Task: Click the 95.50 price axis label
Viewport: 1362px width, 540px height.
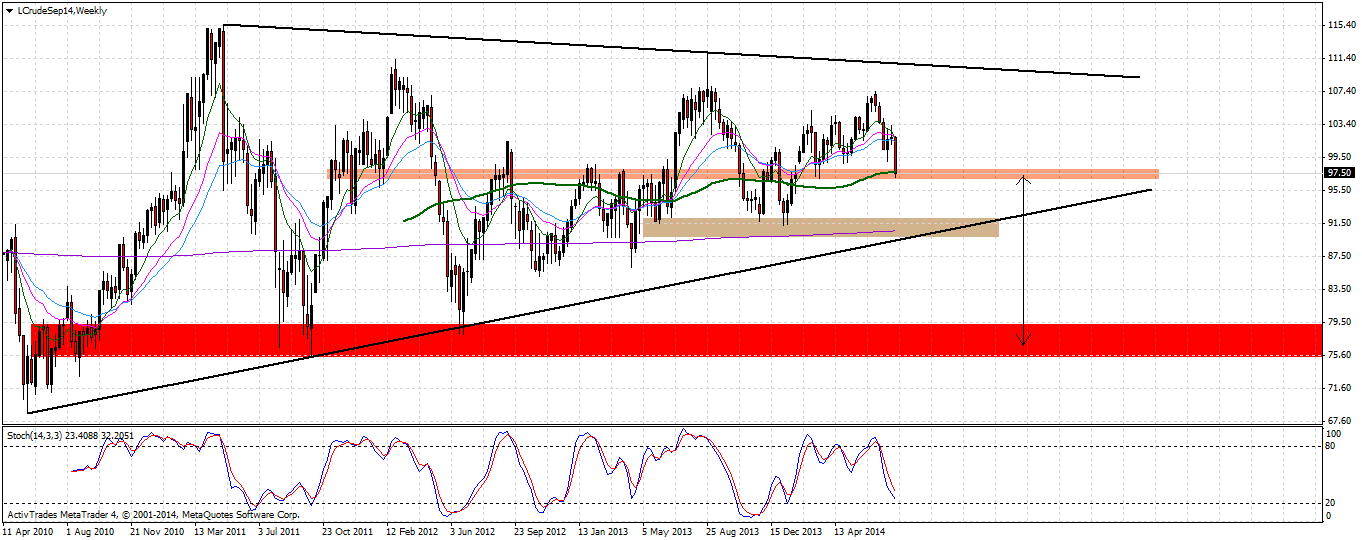Action: 1340,190
